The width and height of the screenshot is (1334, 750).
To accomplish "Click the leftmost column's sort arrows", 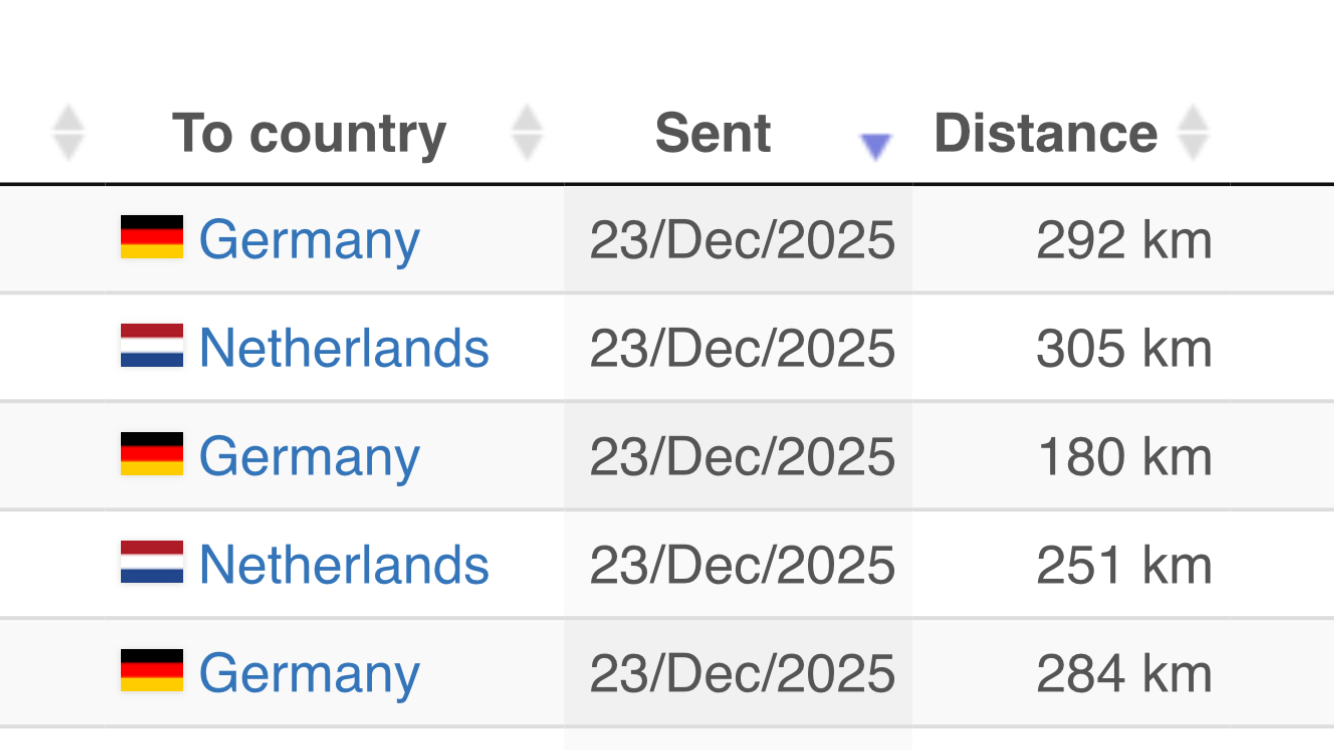I will coord(68,133).
